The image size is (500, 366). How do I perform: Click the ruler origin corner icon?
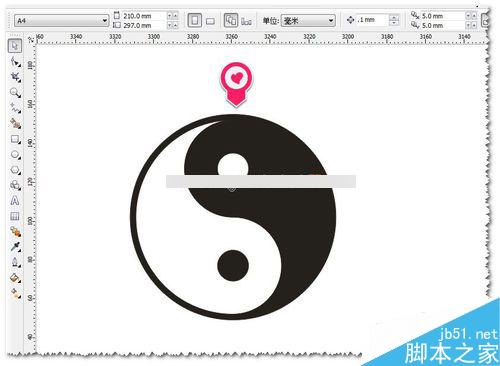coord(31,39)
